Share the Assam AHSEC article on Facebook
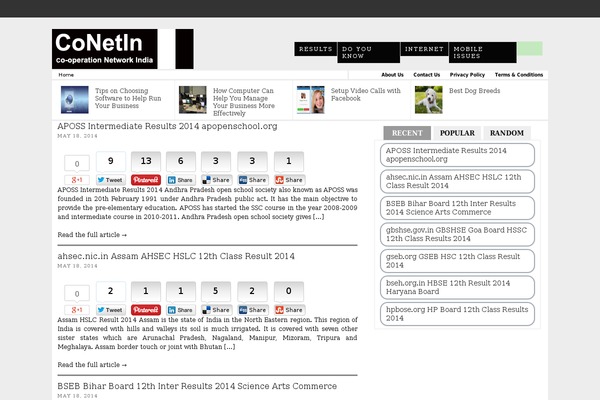 [253, 310]
